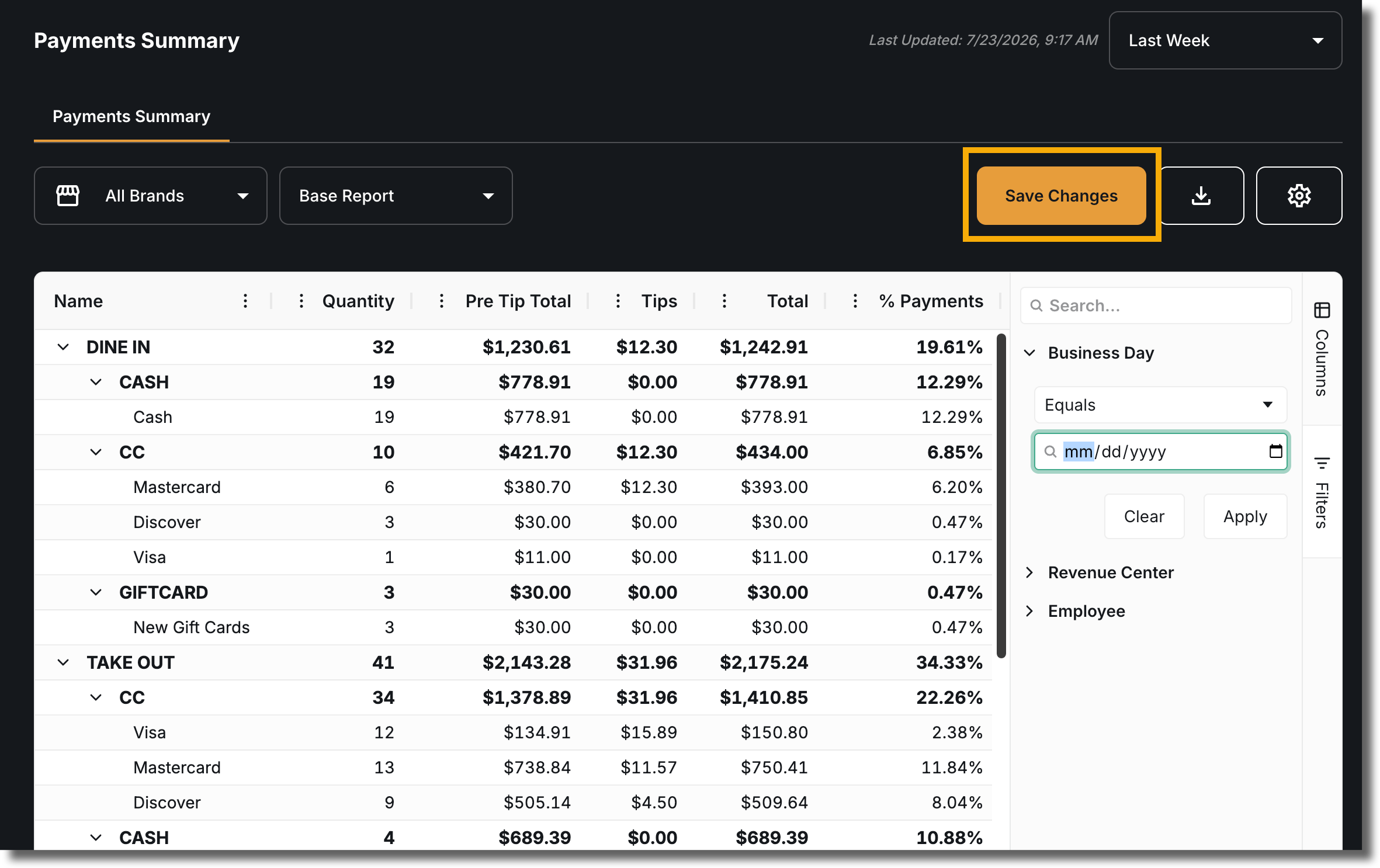The width and height of the screenshot is (1380, 868).
Task: Select the Visa row with quantity 1
Action: (513, 557)
